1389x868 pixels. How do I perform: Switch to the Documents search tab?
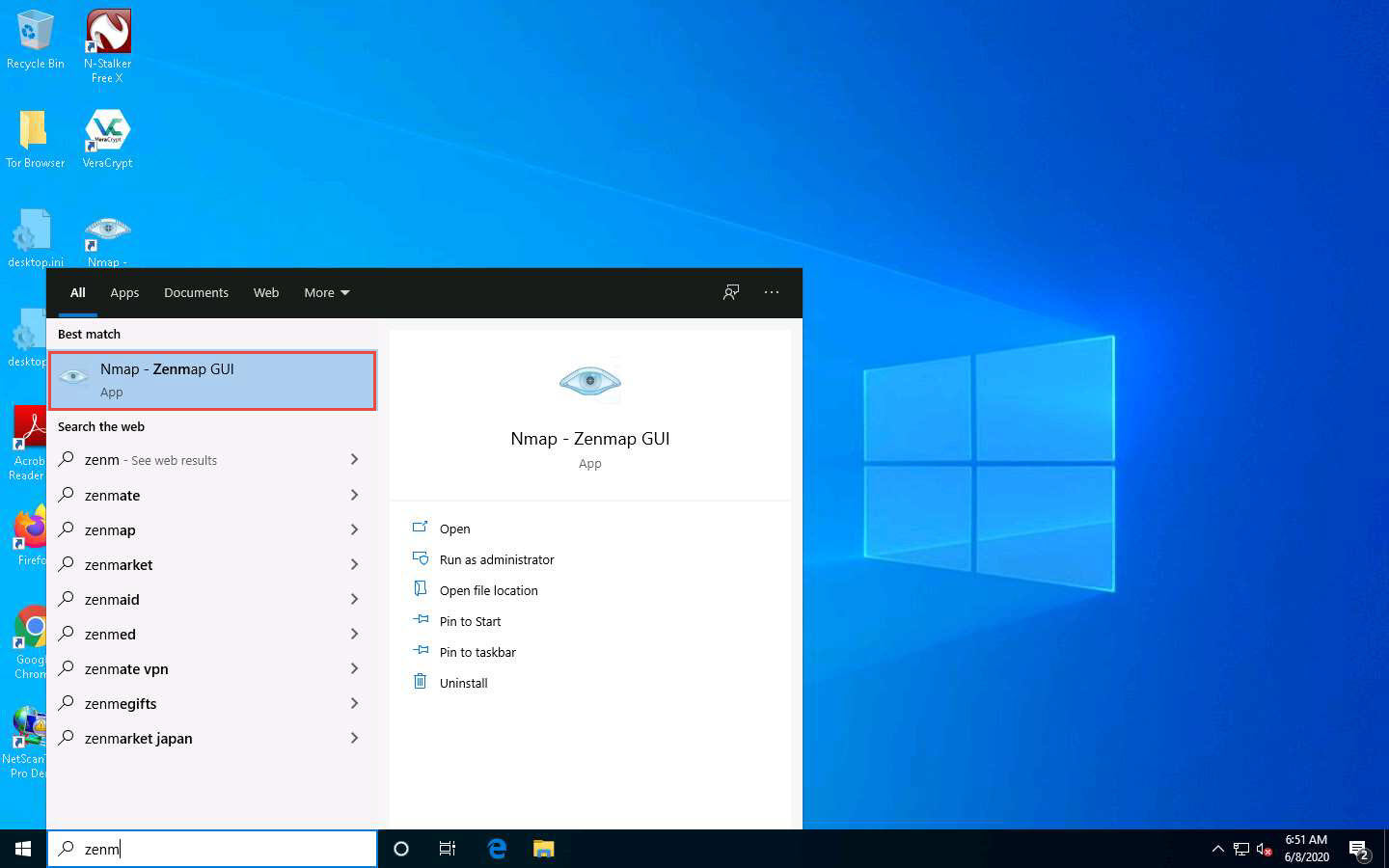click(196, 293)
